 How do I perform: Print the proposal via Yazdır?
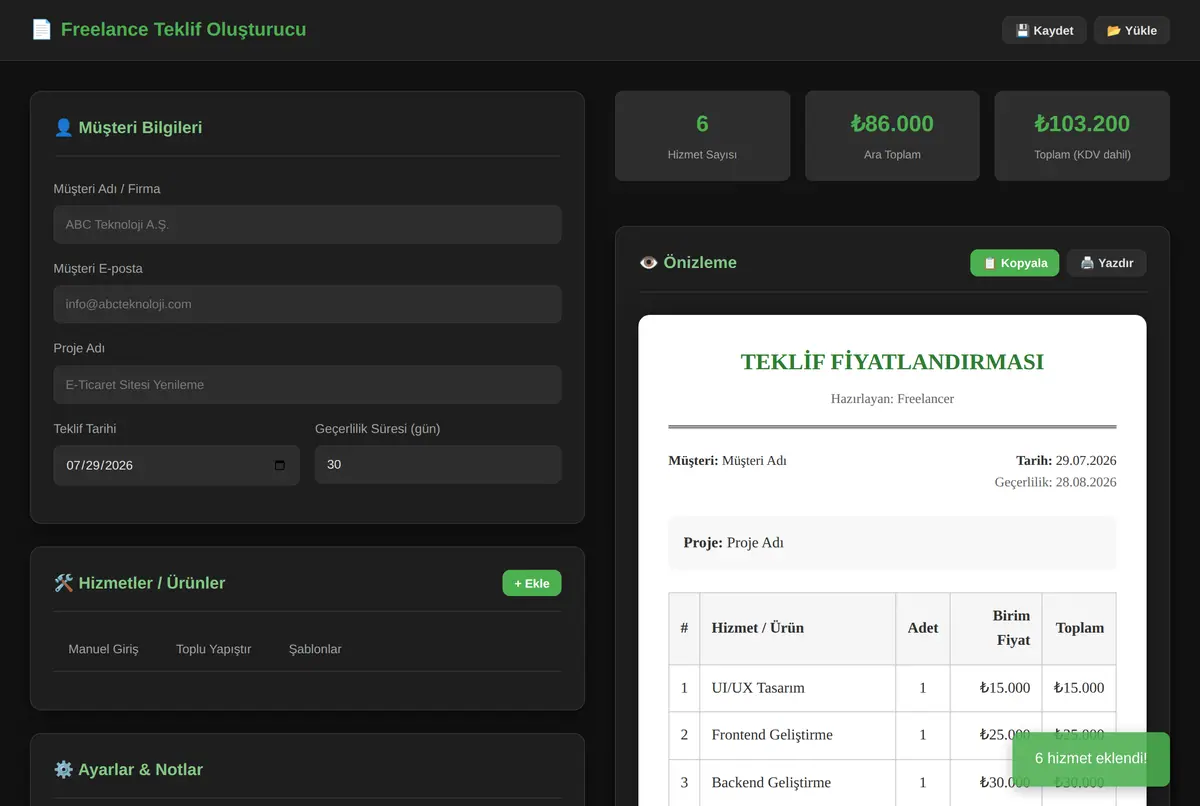coord(1106,263)
